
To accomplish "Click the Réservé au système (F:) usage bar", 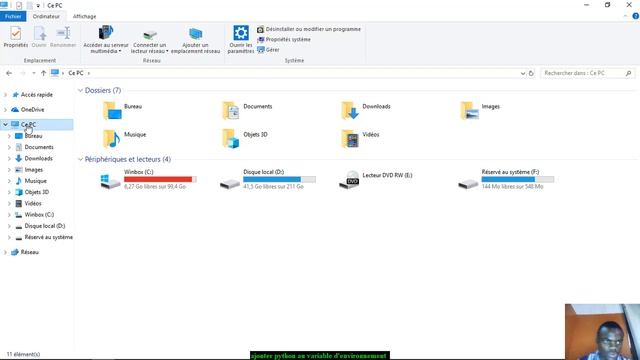I will (518, 179).
